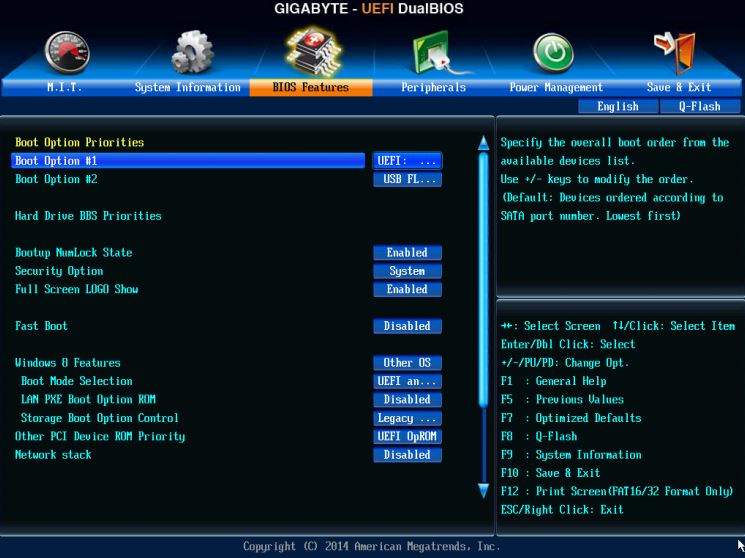Switch to the Peripherals tab
The width and height of the screenshot is (745, 558).
click(434, 88)
